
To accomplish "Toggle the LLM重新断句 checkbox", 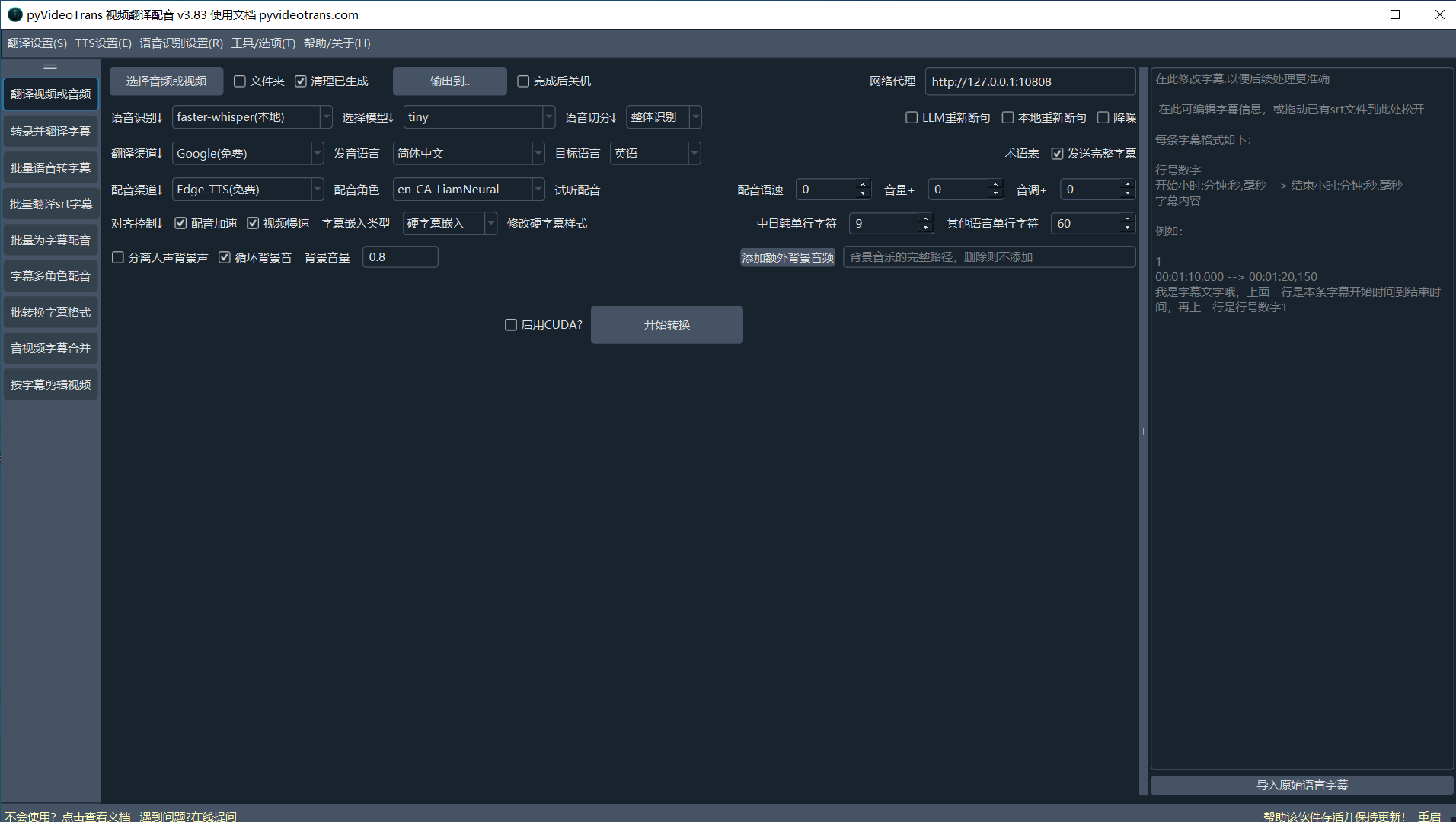I will pyautogui.click(x=912, y=118).
